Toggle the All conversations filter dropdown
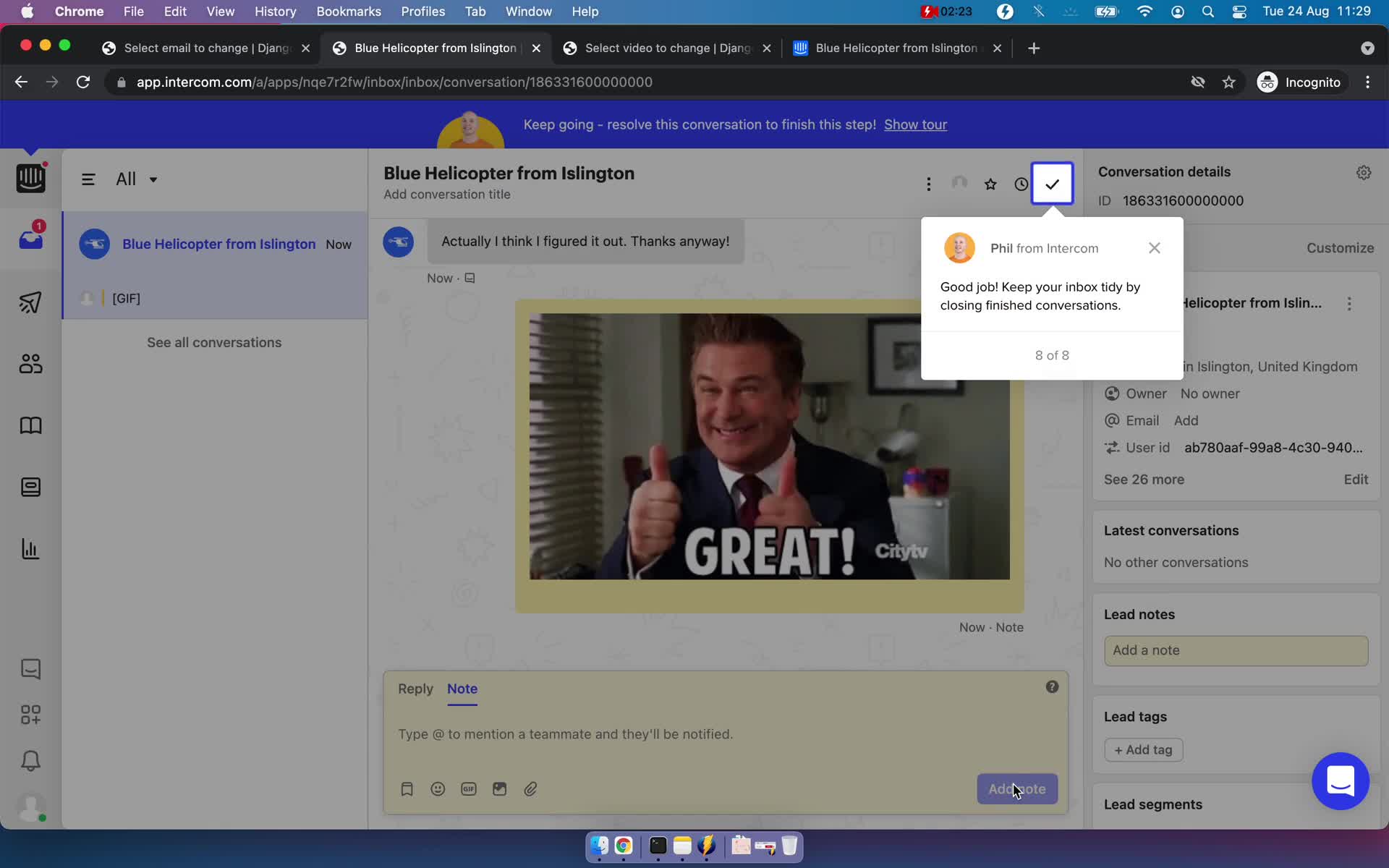Screen dimensions: 1389x868 [x=135, y=179]
